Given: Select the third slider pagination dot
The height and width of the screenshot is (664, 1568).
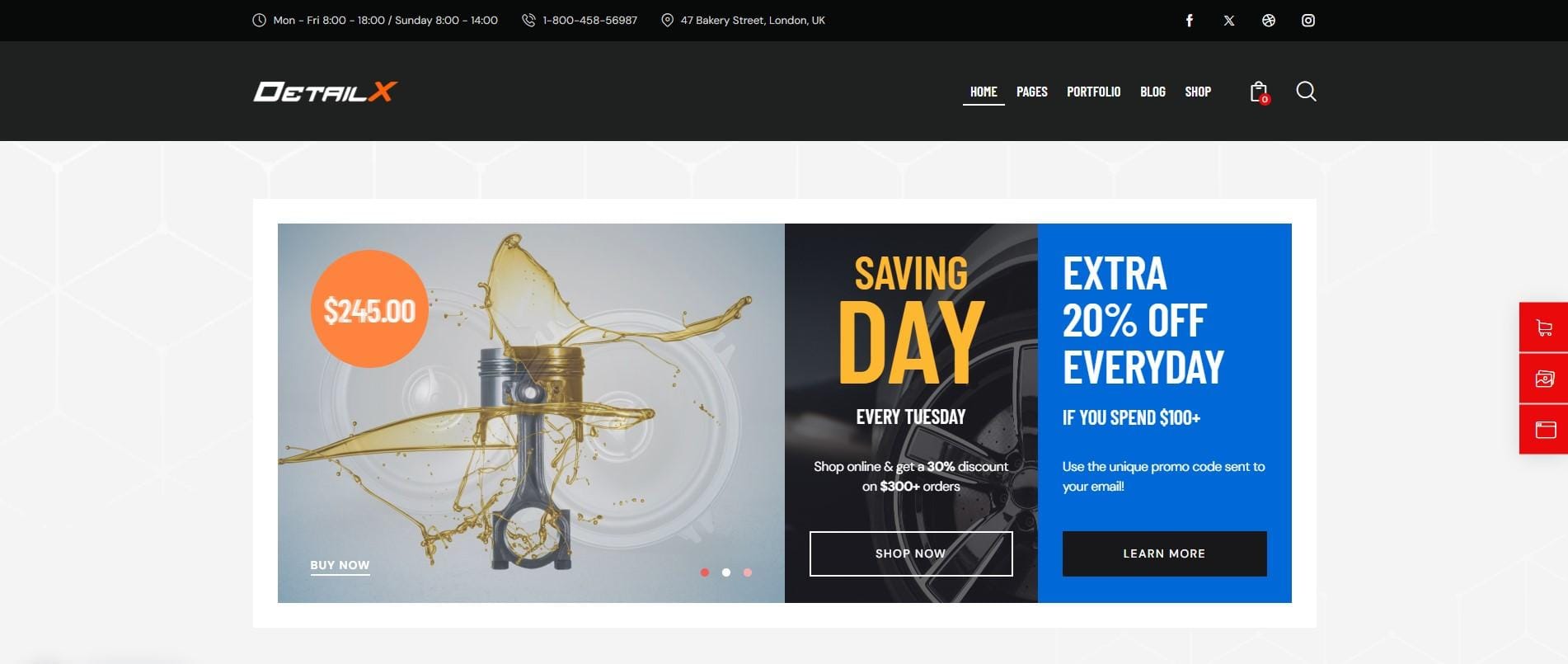Looking at the screenshot, I should tap(748, 572).
